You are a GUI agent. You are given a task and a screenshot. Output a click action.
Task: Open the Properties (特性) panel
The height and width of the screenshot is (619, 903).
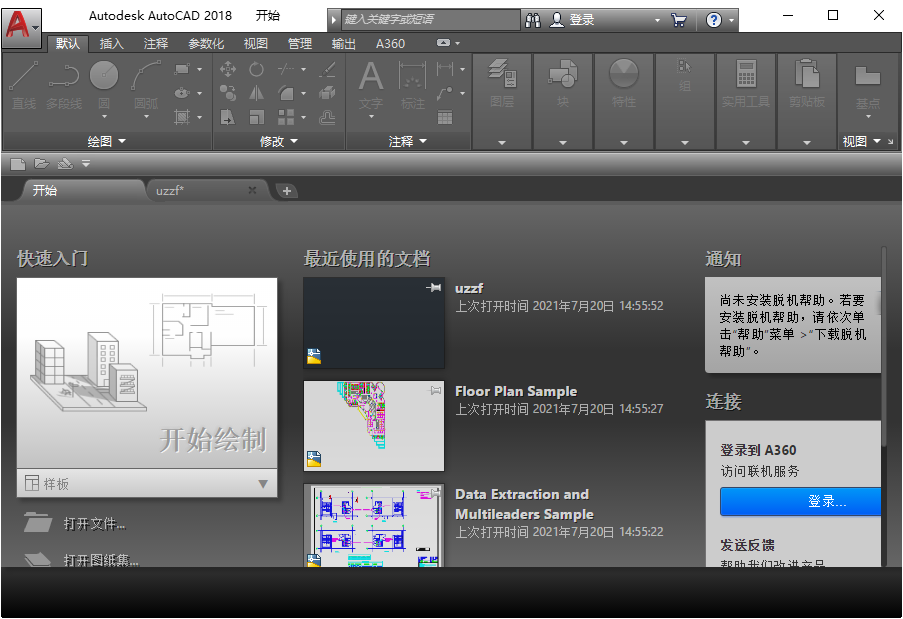point(624,101)
